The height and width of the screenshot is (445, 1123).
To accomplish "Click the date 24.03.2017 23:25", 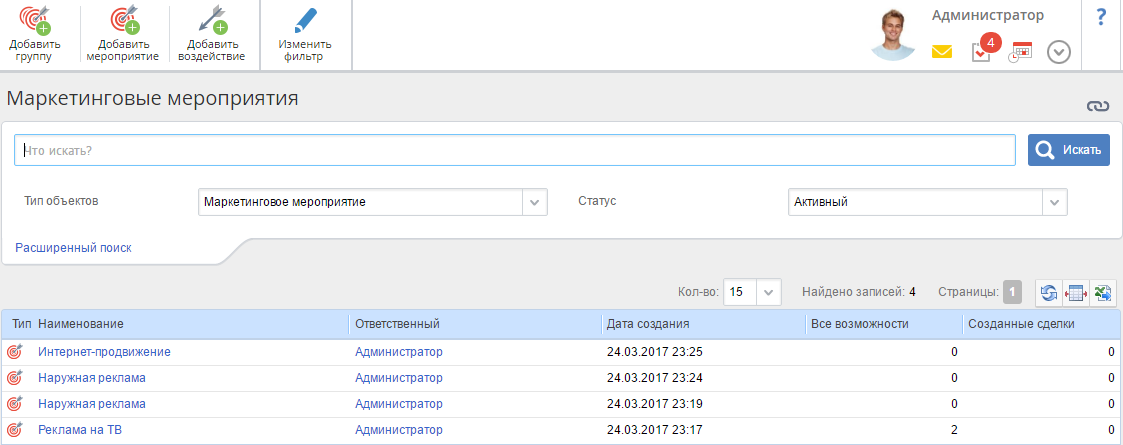I will point(655,352).
